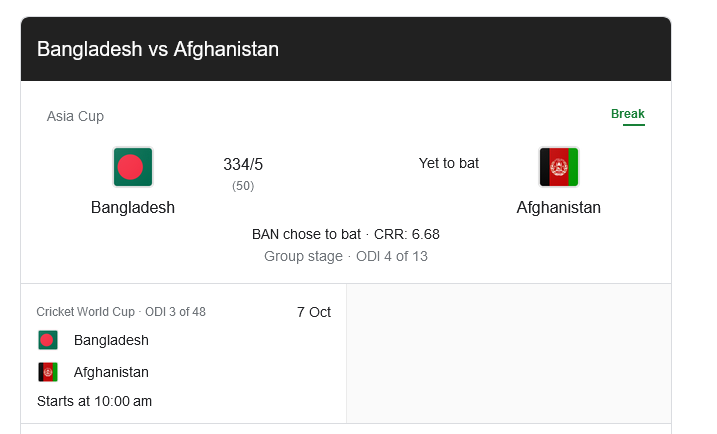Click Group stage ODI 4 of 13
Screen dimensions: 717x434
[346, 256]
